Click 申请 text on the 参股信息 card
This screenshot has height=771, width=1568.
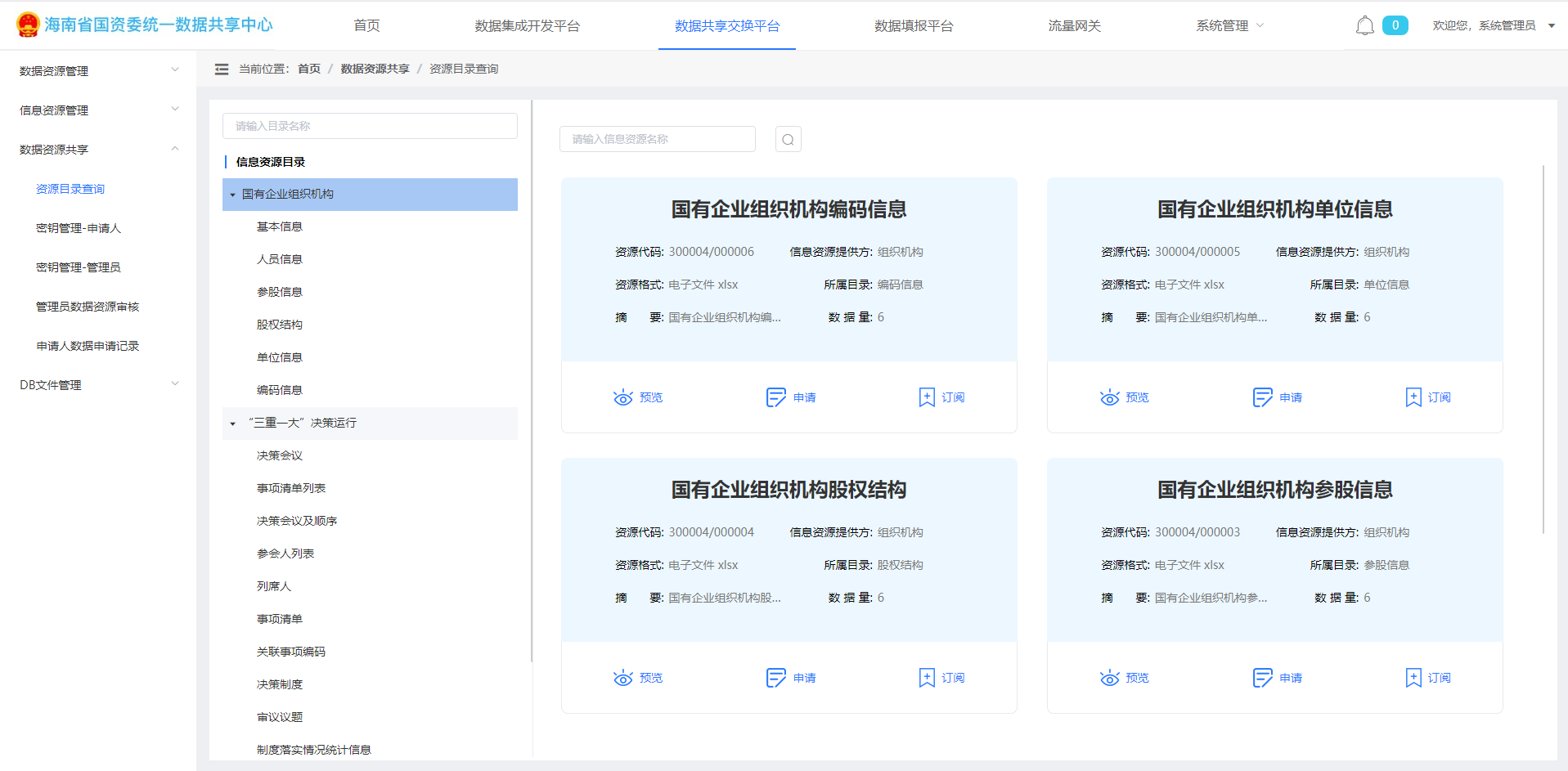[x=1291, y=678]
